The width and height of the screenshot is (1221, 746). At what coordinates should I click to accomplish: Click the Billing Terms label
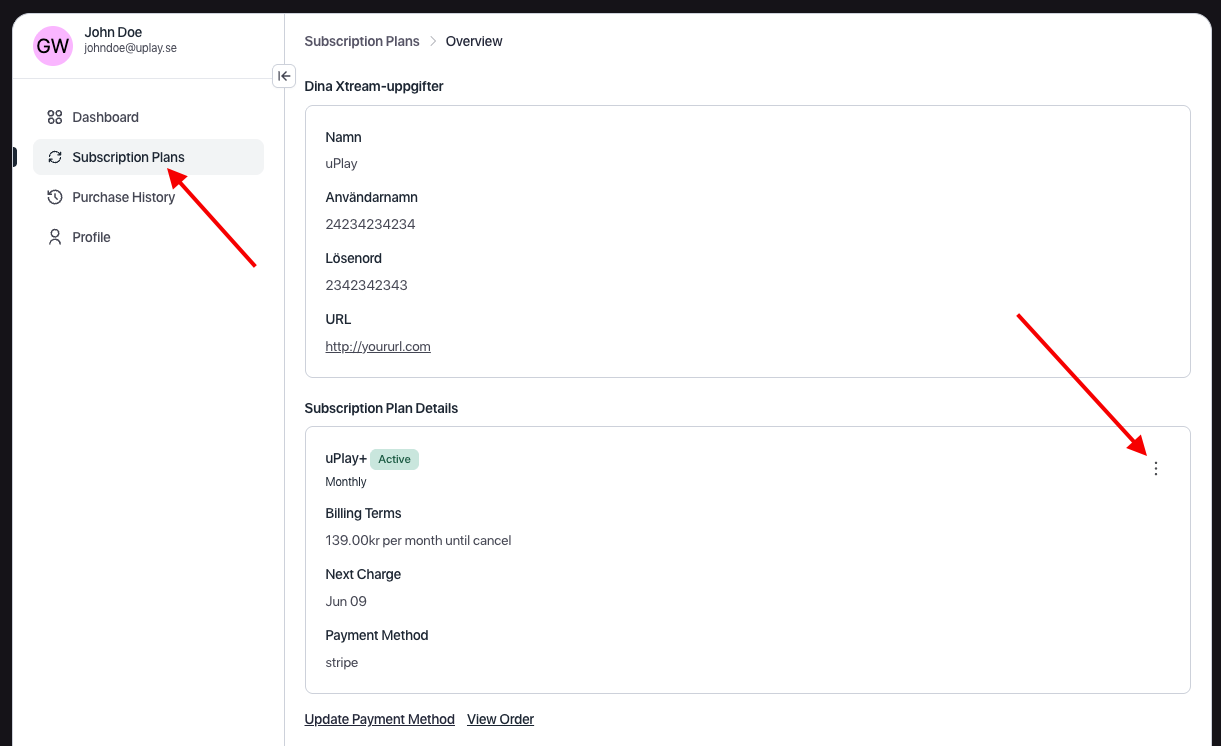pos(363,513)
